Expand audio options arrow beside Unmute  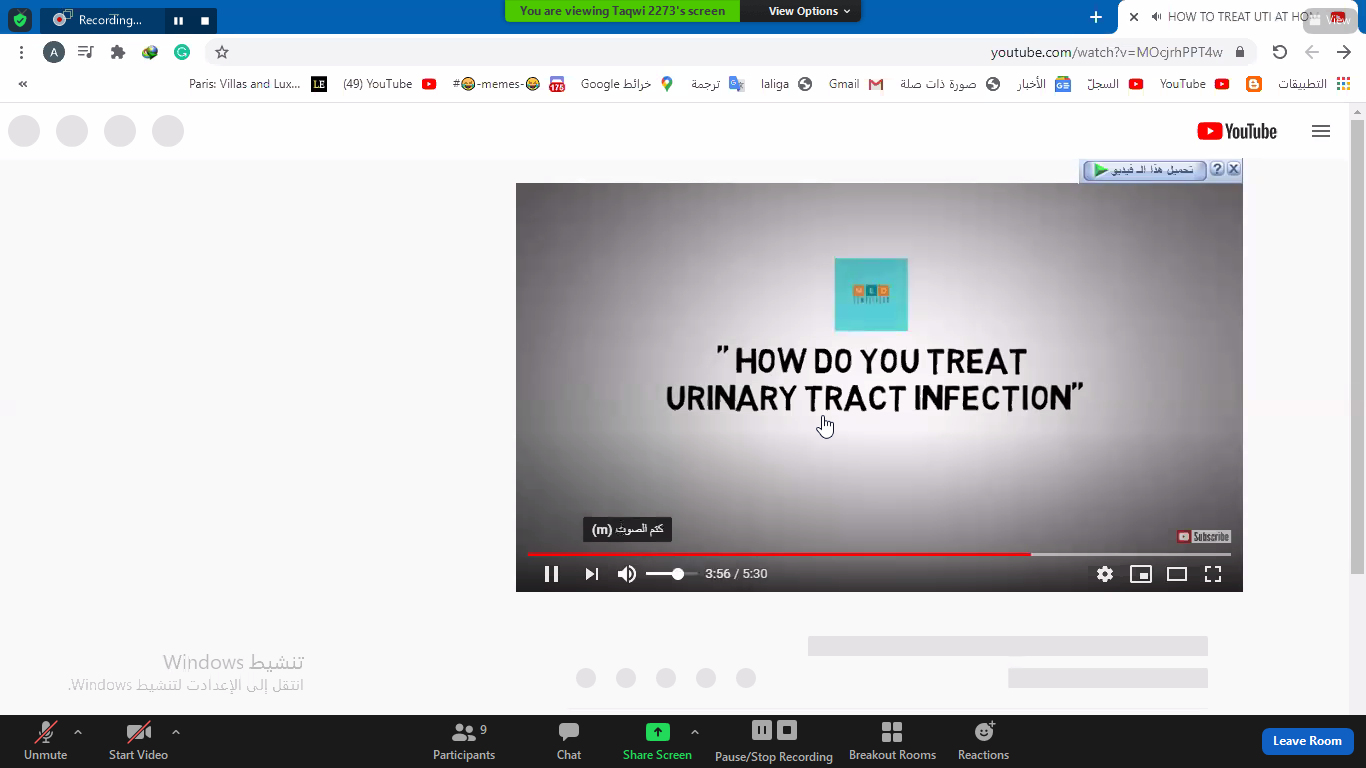[78, 732]
